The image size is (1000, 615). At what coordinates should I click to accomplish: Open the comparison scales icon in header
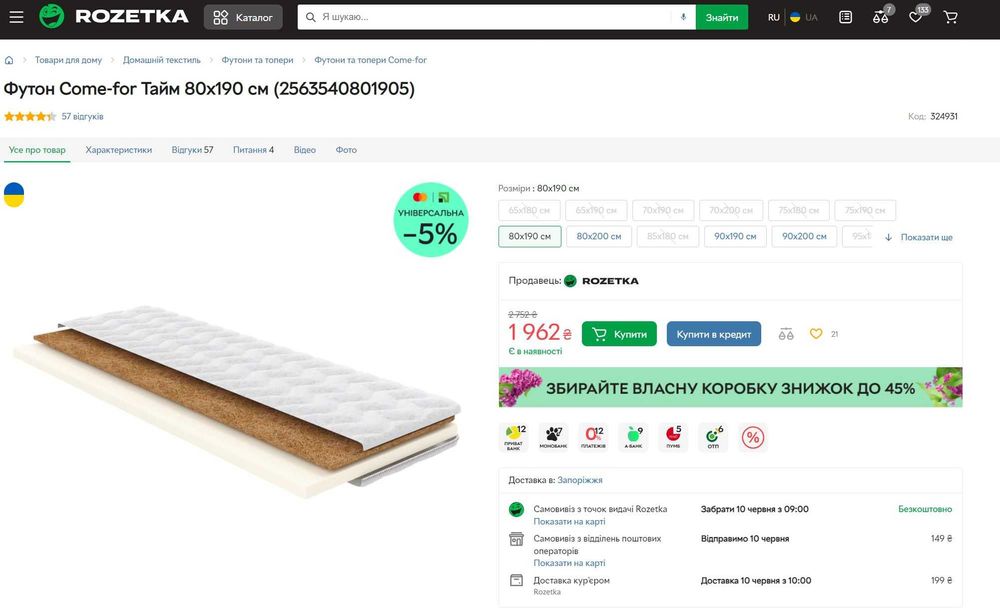pyautogui.click(x=880, y=17)
